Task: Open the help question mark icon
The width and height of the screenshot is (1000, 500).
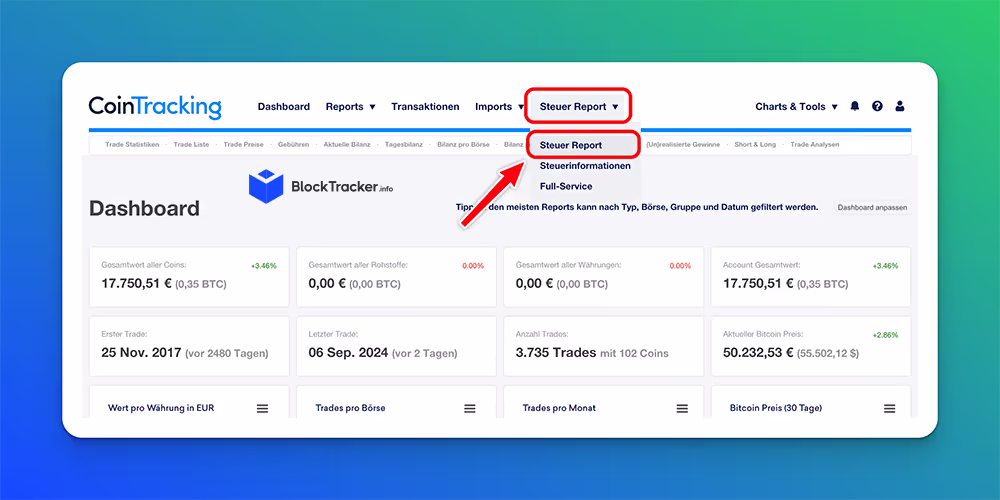Action: tap(878, 107)
